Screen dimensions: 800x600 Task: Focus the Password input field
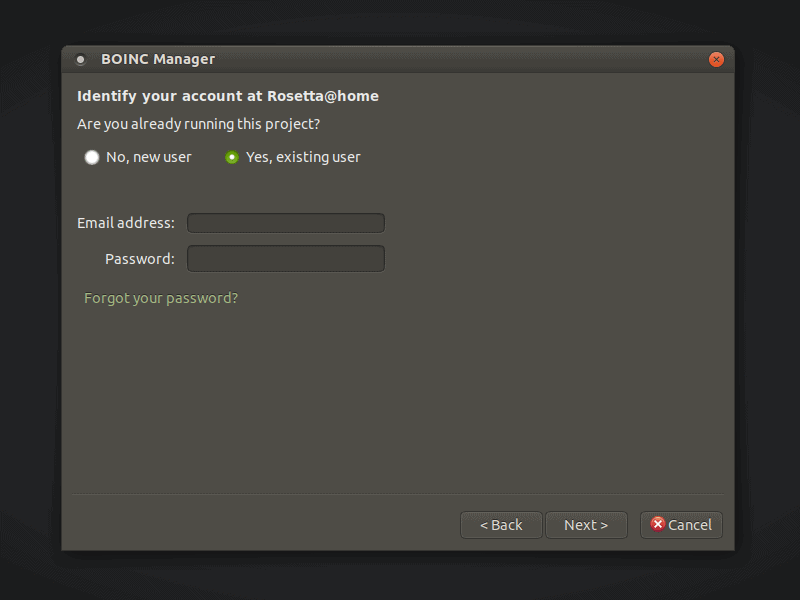(x=286, y=259)
